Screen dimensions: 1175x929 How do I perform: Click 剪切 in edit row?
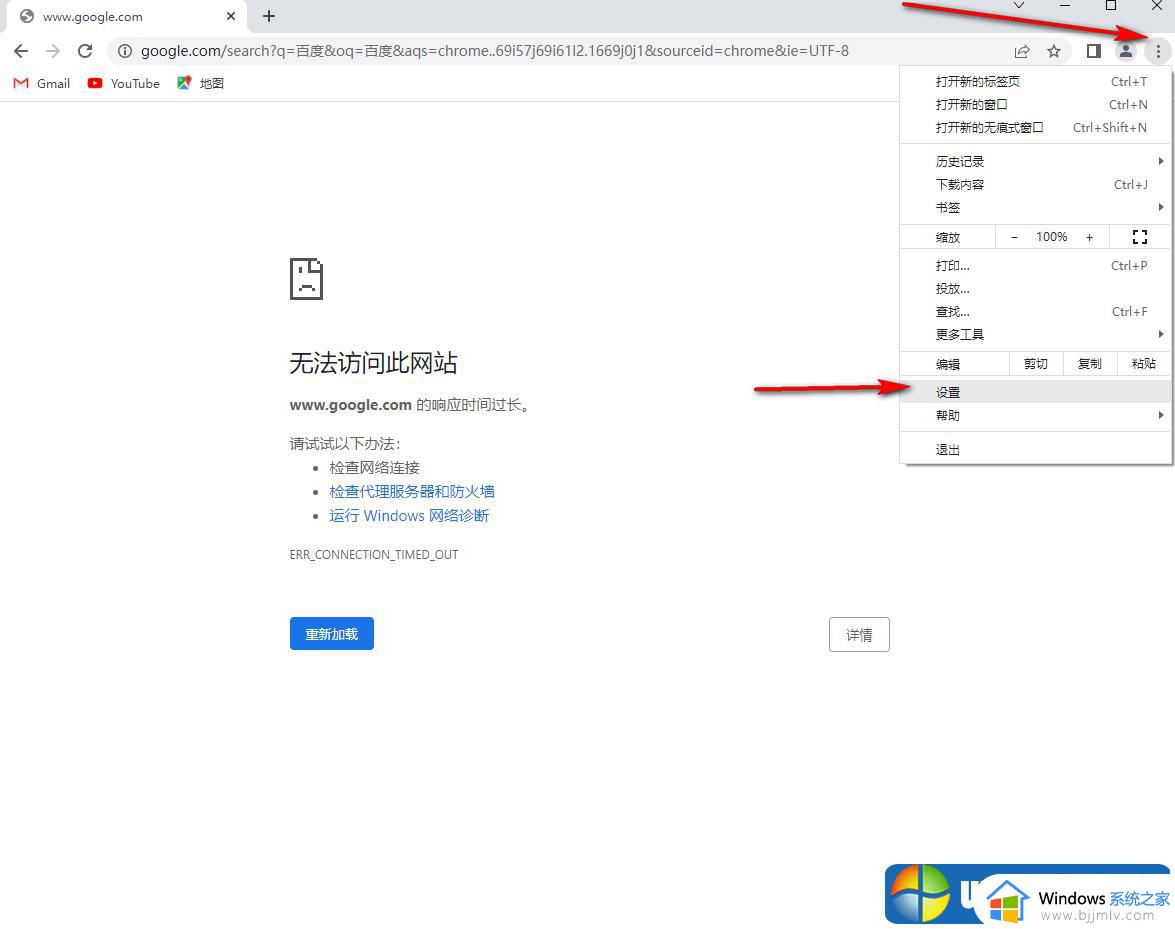click(x=1036, y=363)
